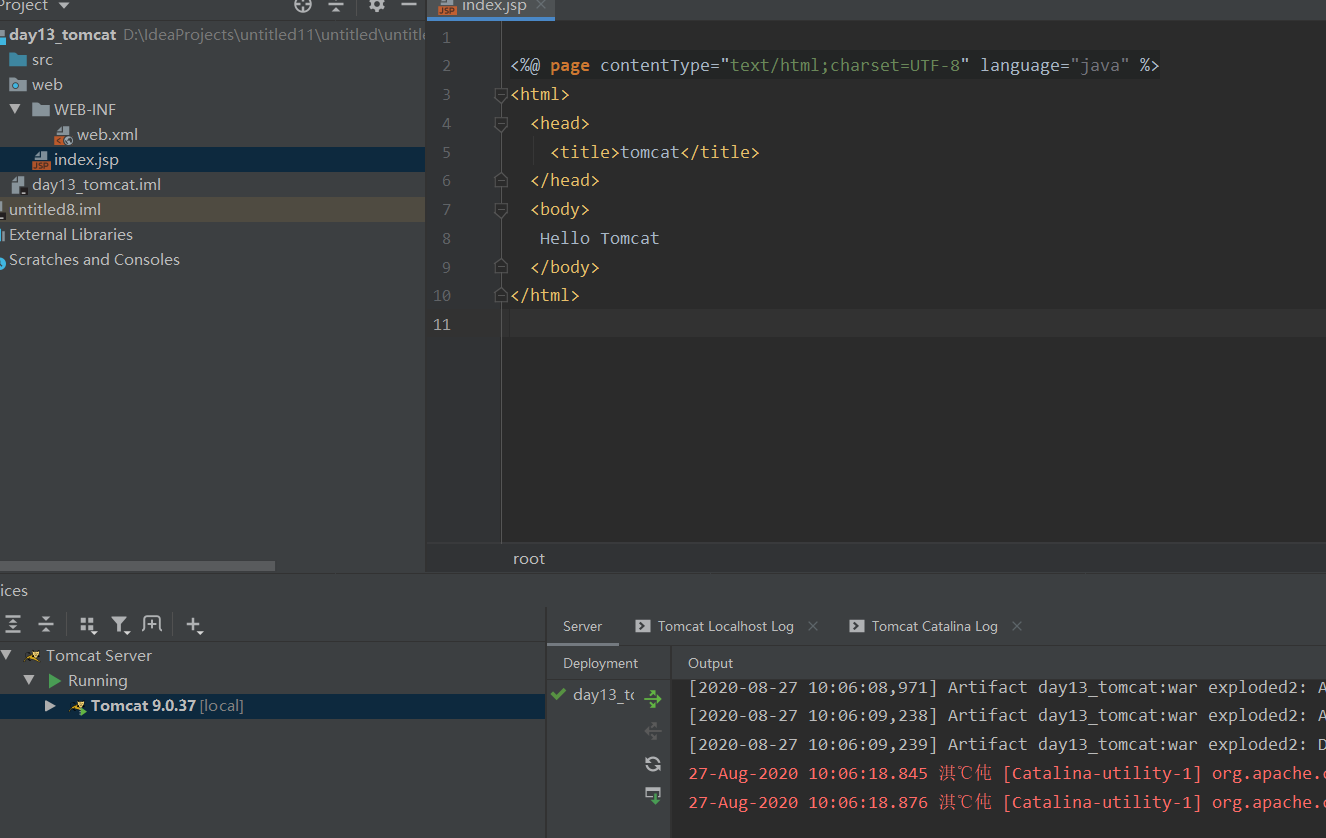The image size is (1326, 838).
Task: Collapse all nodes in Services toolbar
Action: 46,625
